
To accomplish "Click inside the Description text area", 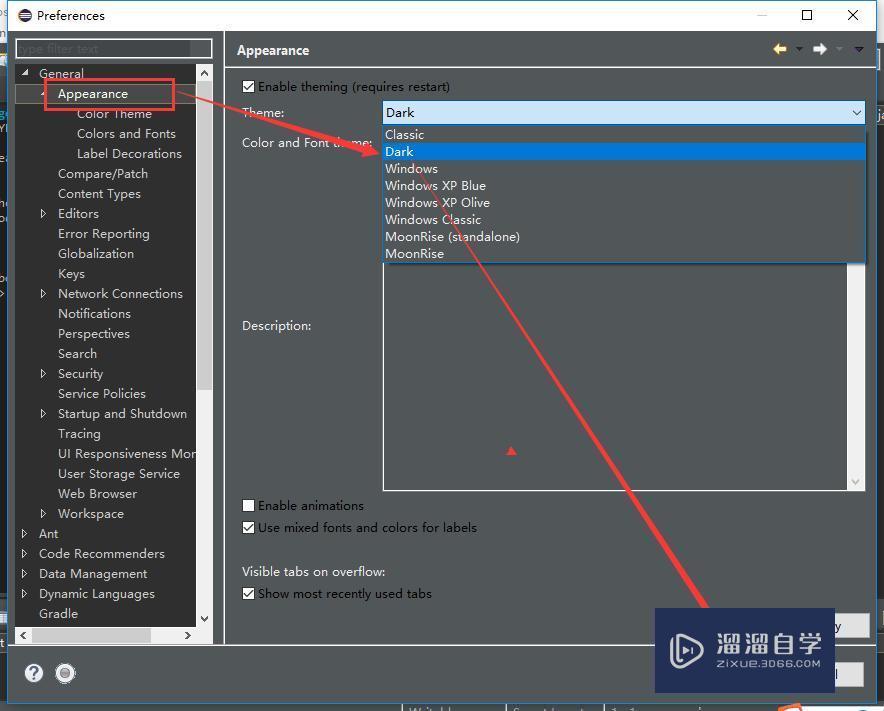I will 615,377.
